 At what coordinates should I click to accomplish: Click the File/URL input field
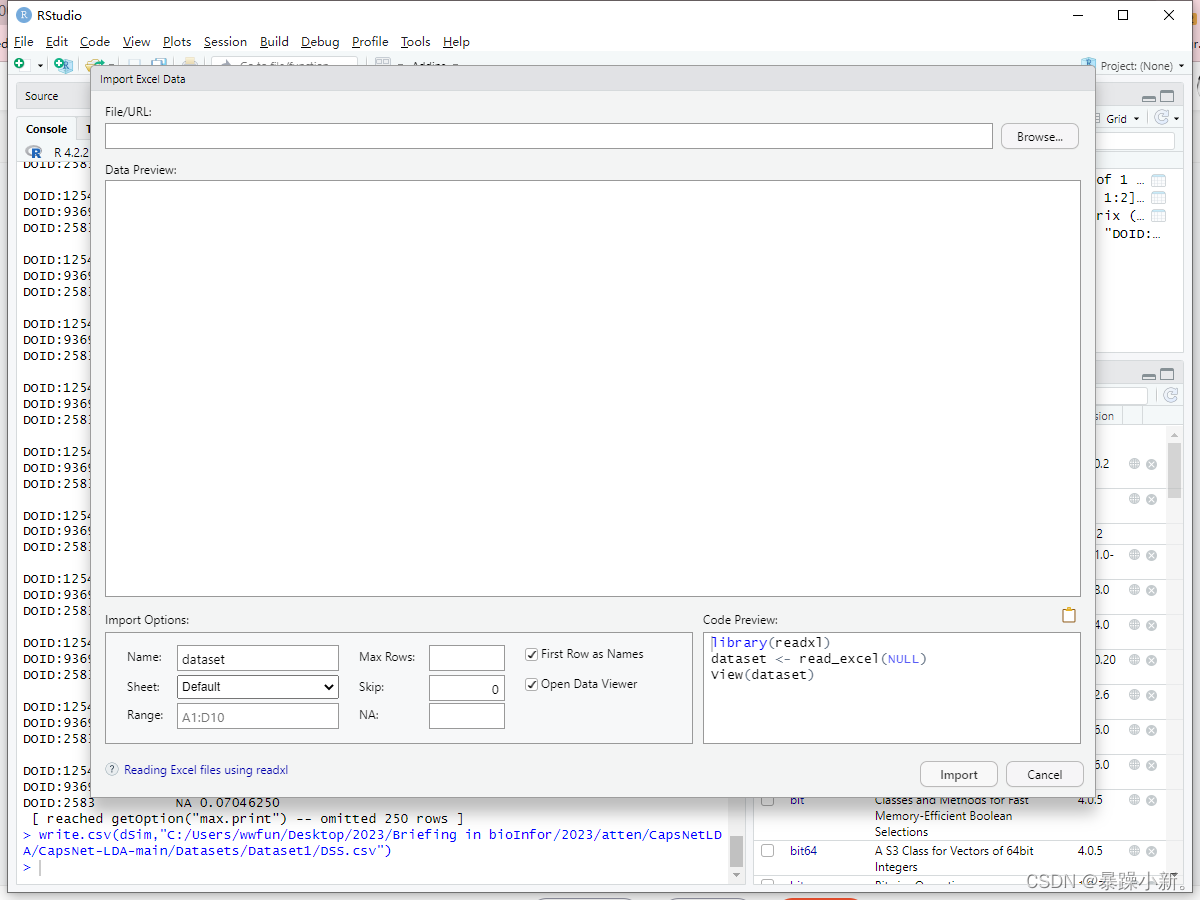pos(549,136)
